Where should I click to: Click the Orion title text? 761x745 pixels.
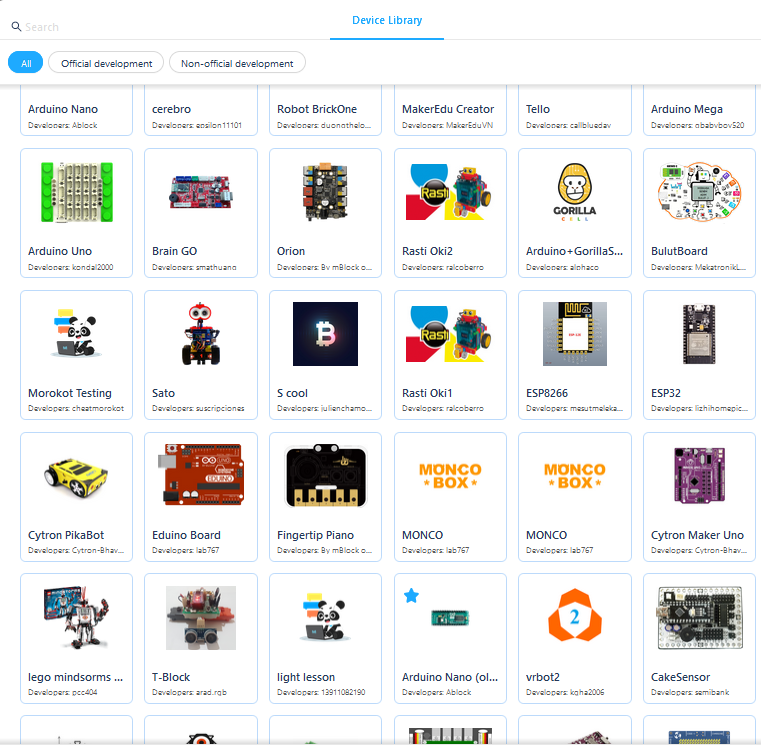[291, 251]
